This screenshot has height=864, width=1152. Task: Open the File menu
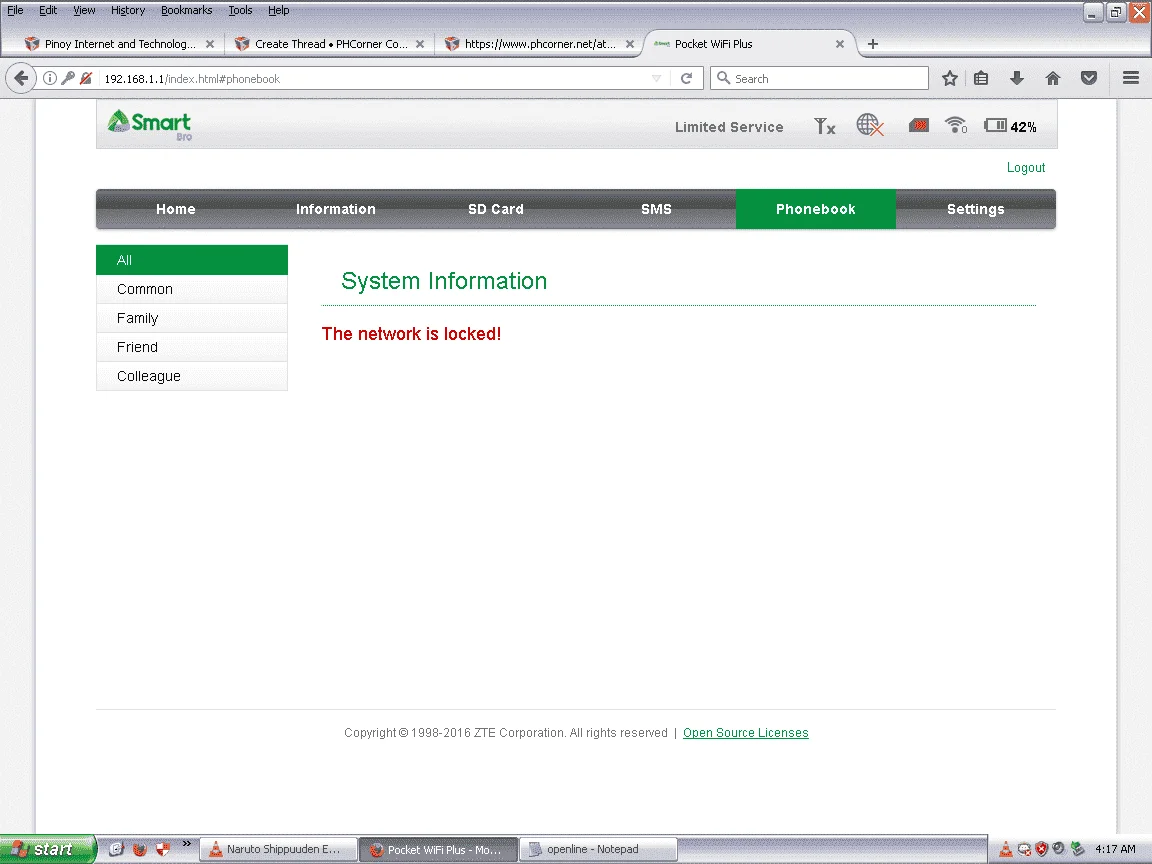(15, 10)
